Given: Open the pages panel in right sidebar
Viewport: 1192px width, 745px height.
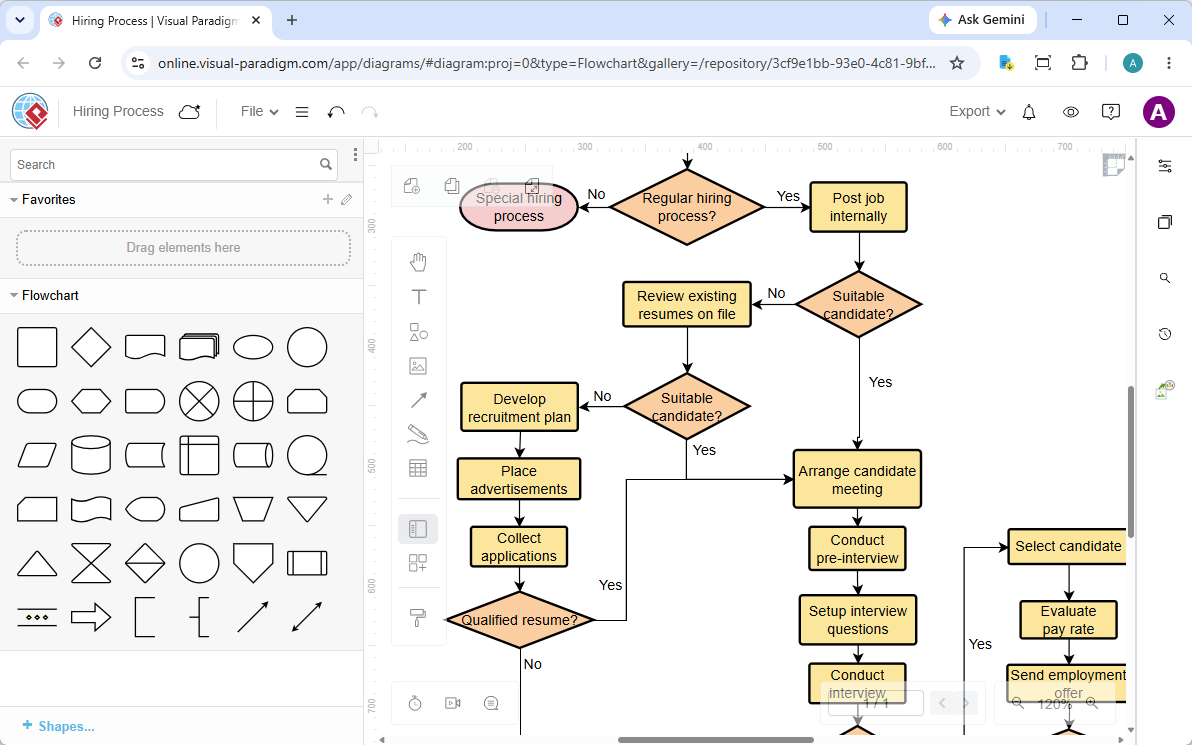Looking at the screenshot, I should point(1165,222).
